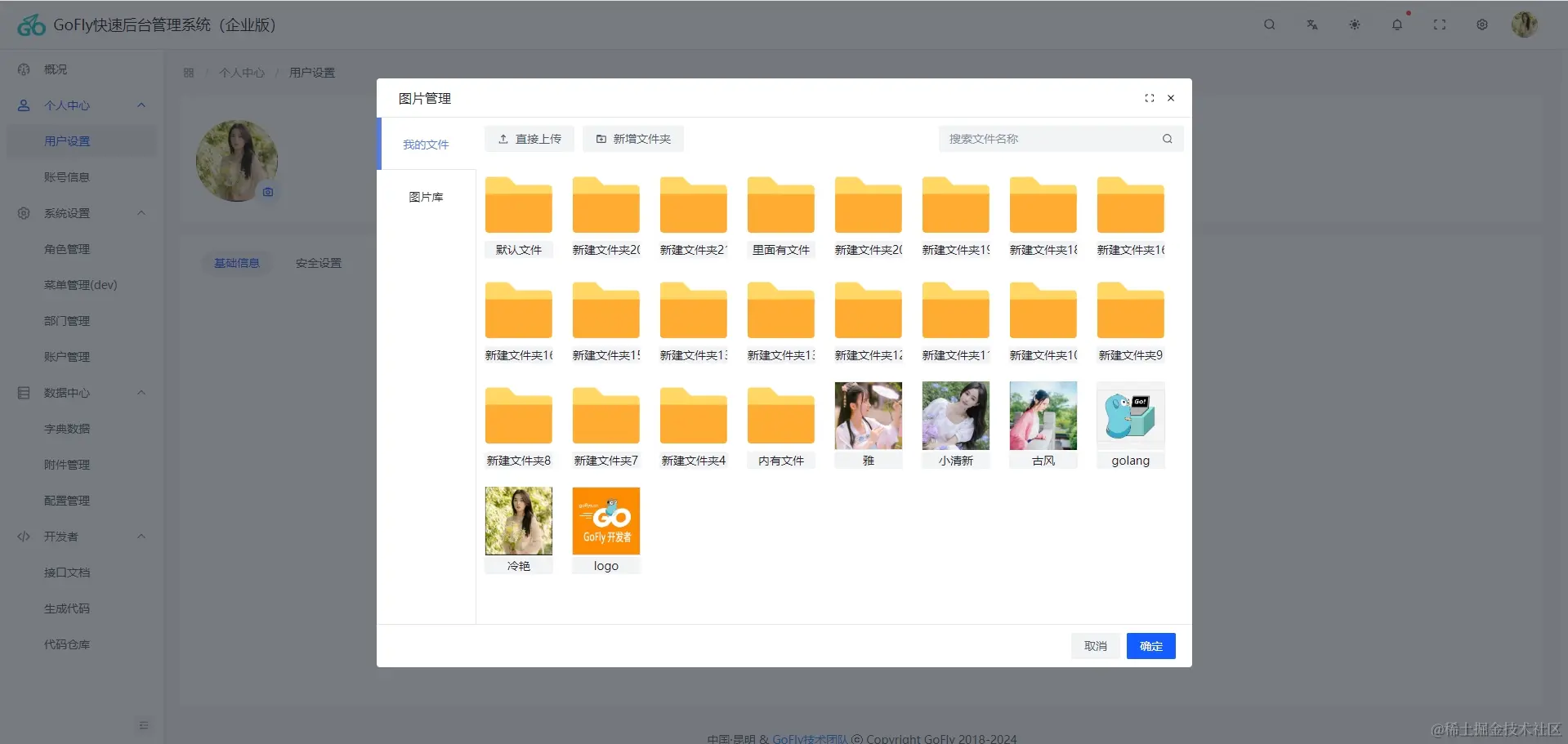
Task: Open the 部门管理 sidebar item
Action: (82, 321)
